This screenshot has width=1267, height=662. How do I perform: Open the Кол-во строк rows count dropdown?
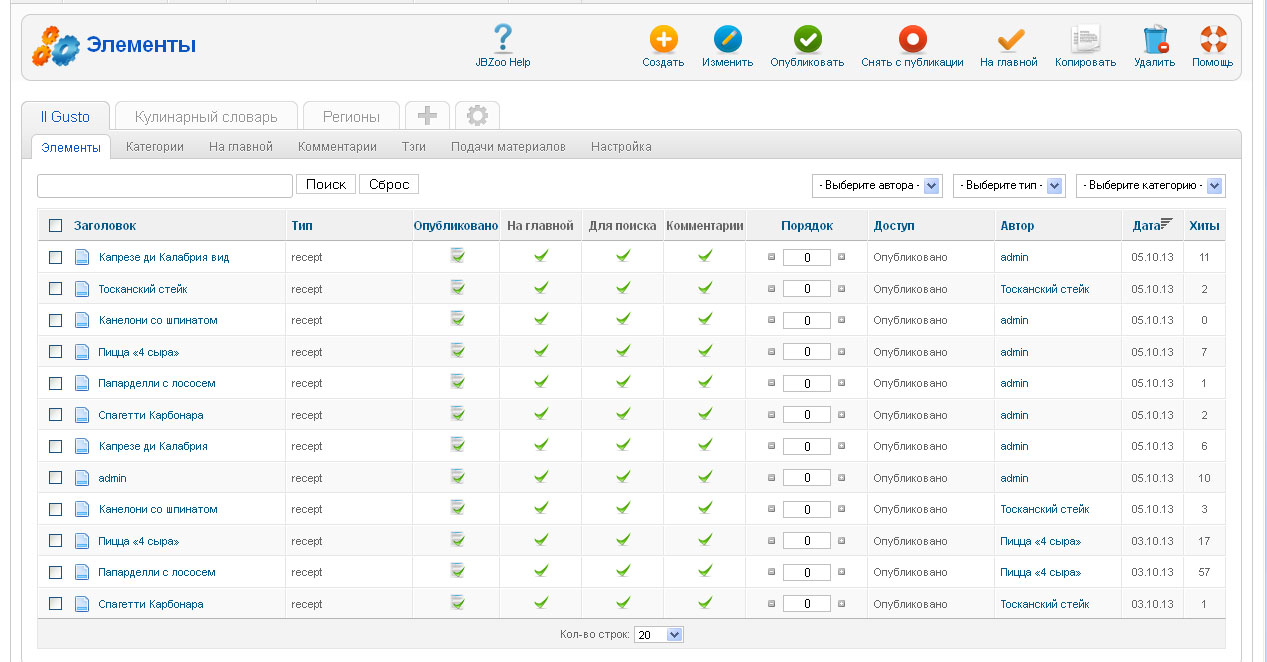[x=659, y=635]
